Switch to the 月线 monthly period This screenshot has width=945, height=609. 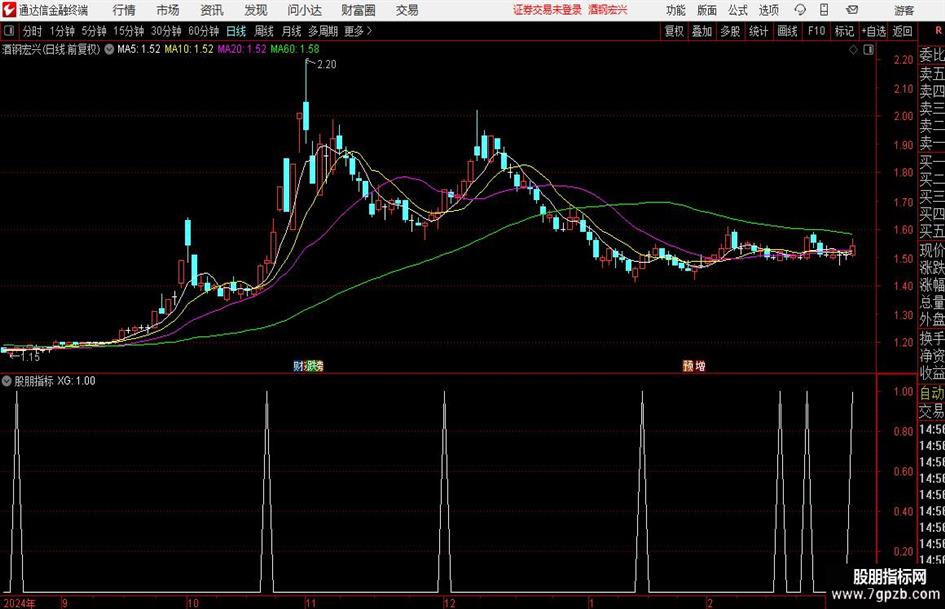tap(292, 31)
